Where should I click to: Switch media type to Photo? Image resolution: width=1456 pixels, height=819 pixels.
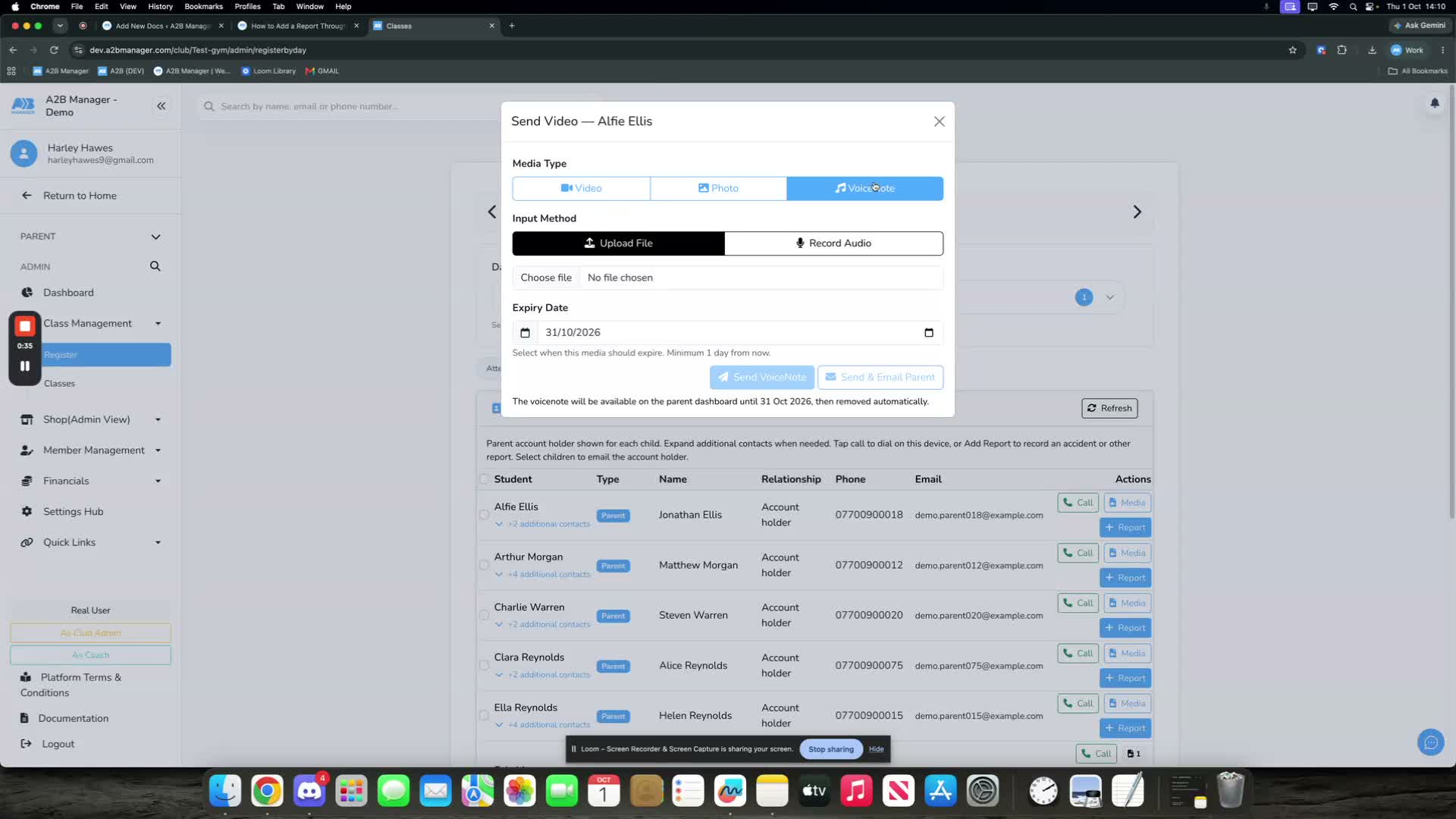718,188
